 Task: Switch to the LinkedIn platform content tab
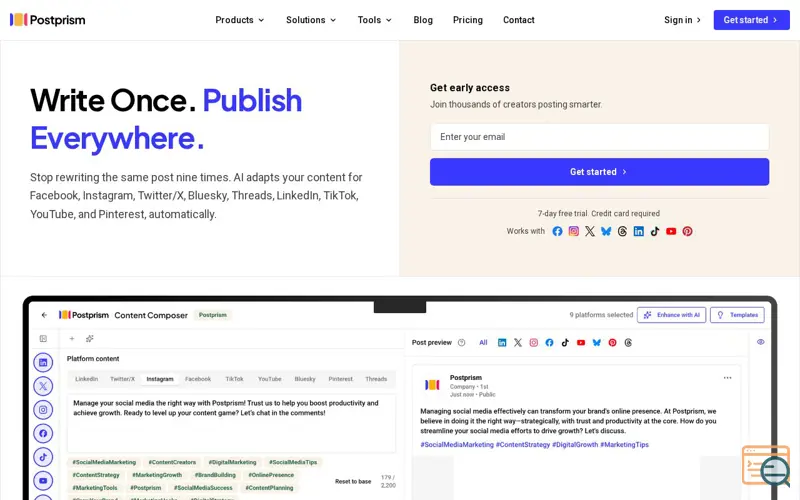pyautogui.click(x=87, y=379)
